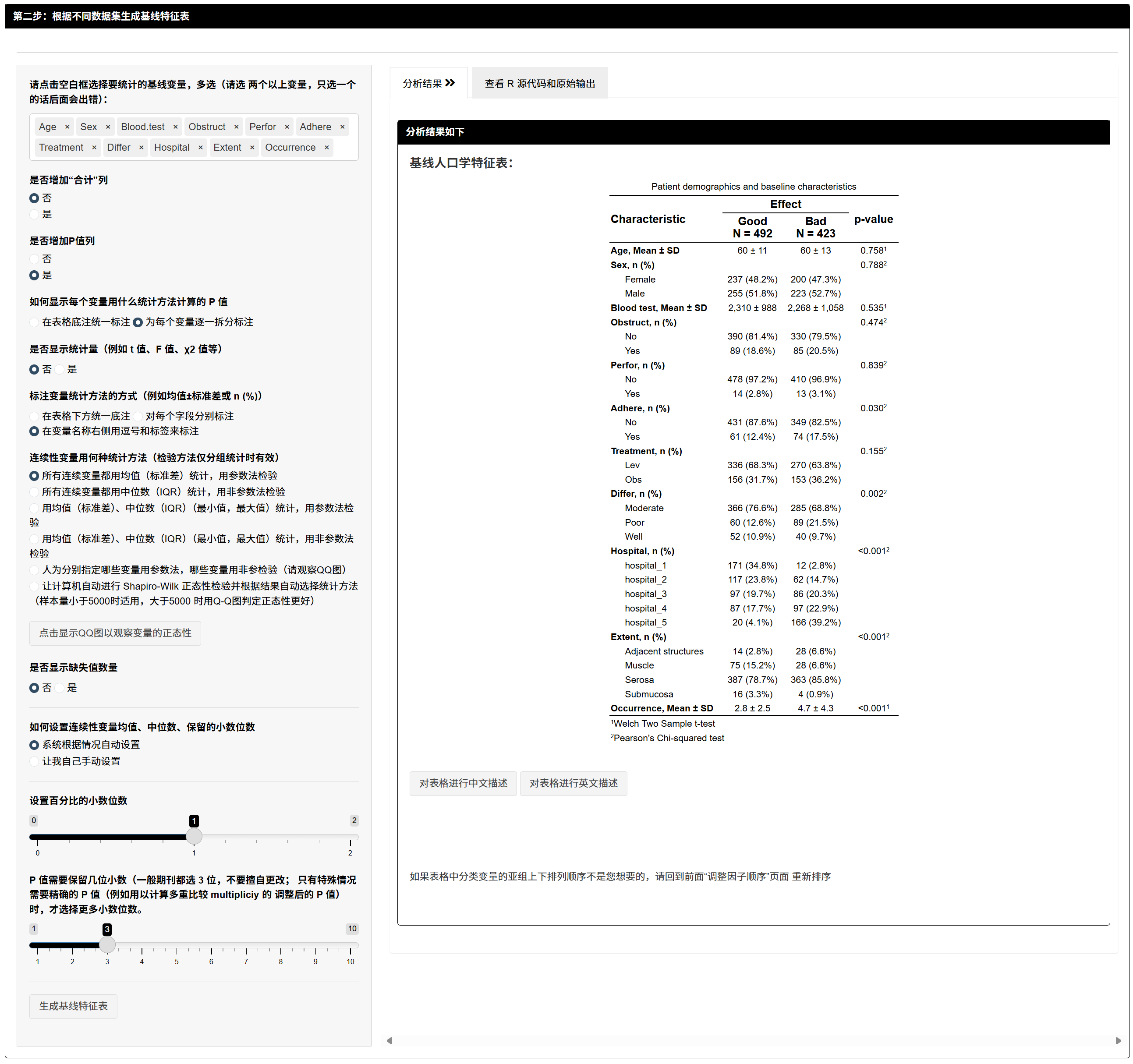This screenshot has height=1064, width=1133.
Task: Click 对表格进行中文描述 button
Action: point(464,784)
